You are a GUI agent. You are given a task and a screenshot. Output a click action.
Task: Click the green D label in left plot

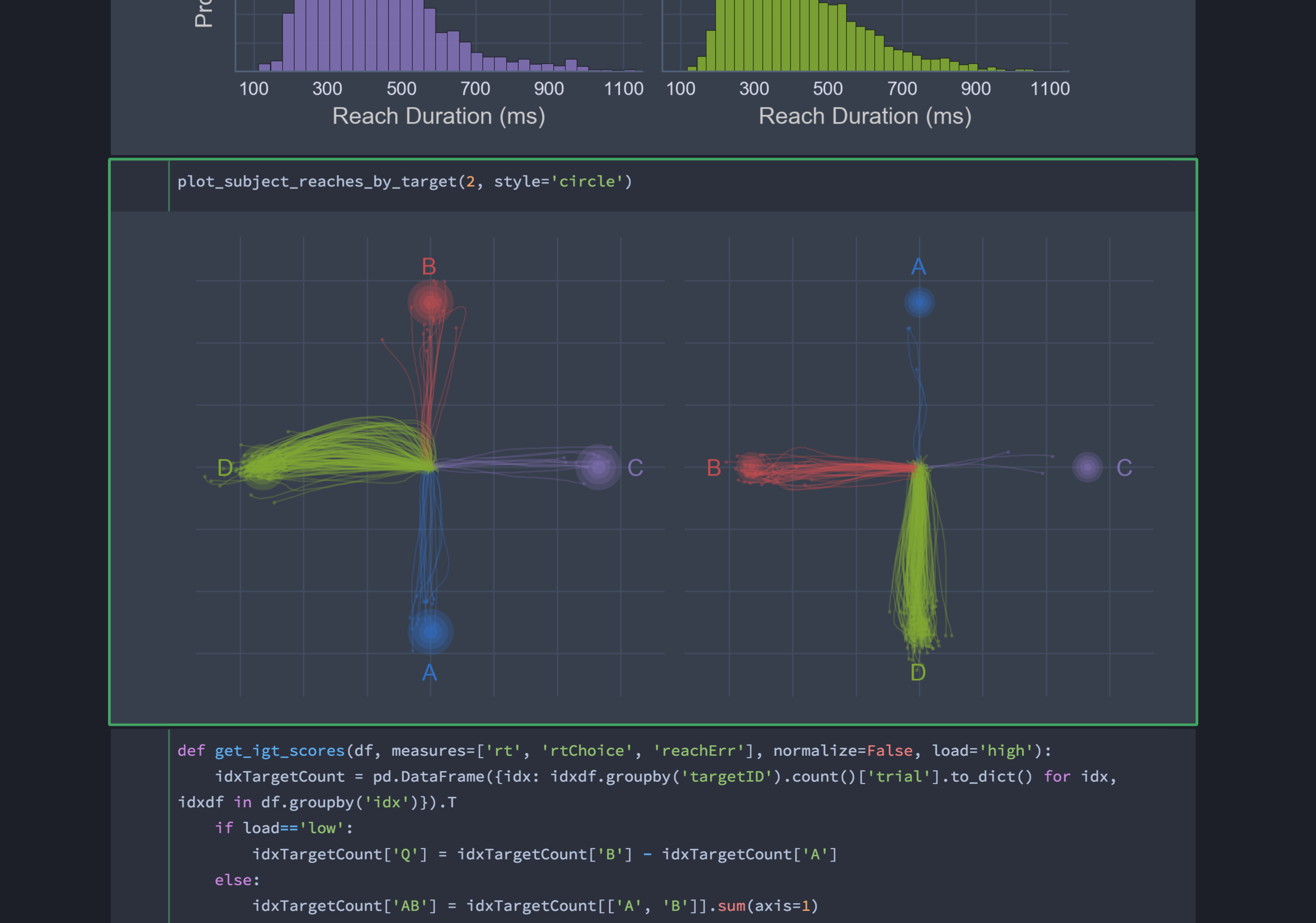point(225,468)
